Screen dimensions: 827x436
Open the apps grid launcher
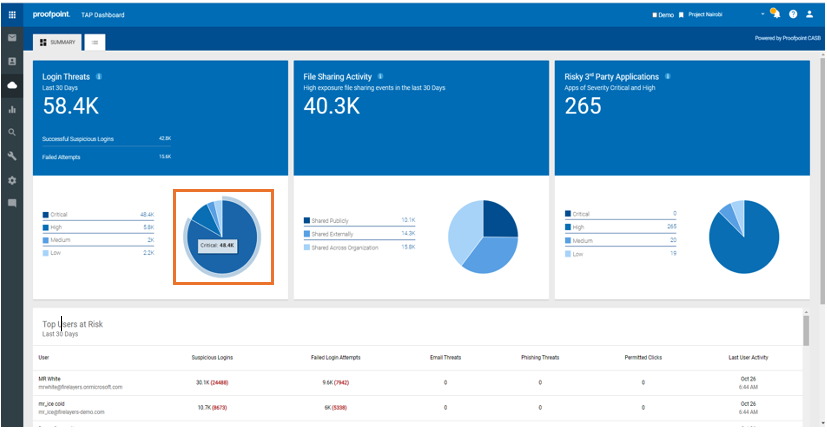12,15
